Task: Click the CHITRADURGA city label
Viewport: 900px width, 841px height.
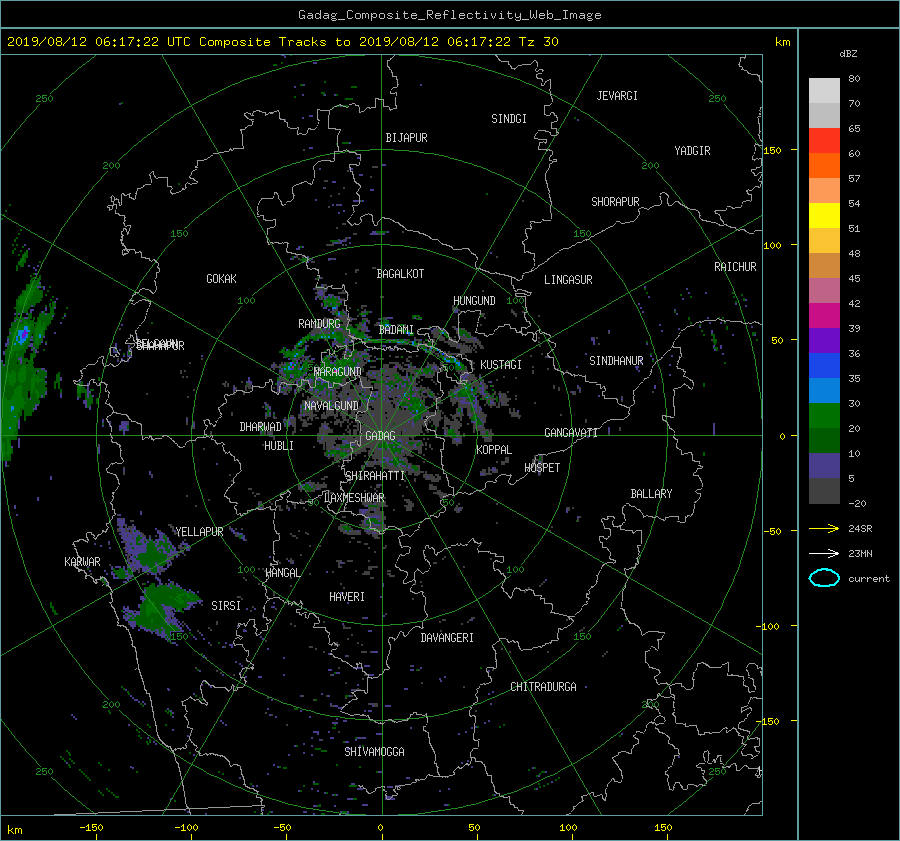Action: point(543,687)
